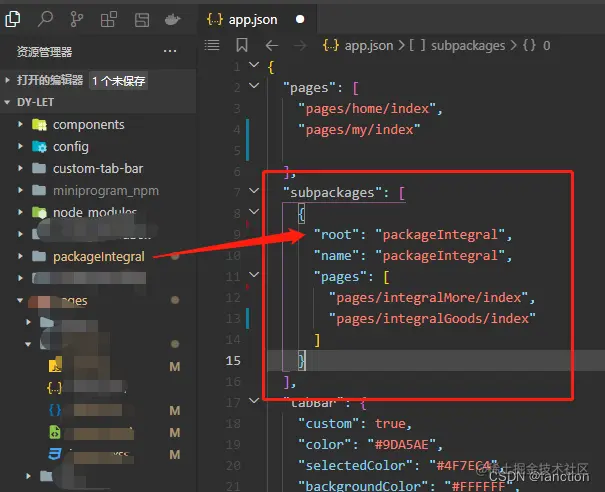Click the CSS file icon in the tree
The image size is (605, 492).
(54, 454)
